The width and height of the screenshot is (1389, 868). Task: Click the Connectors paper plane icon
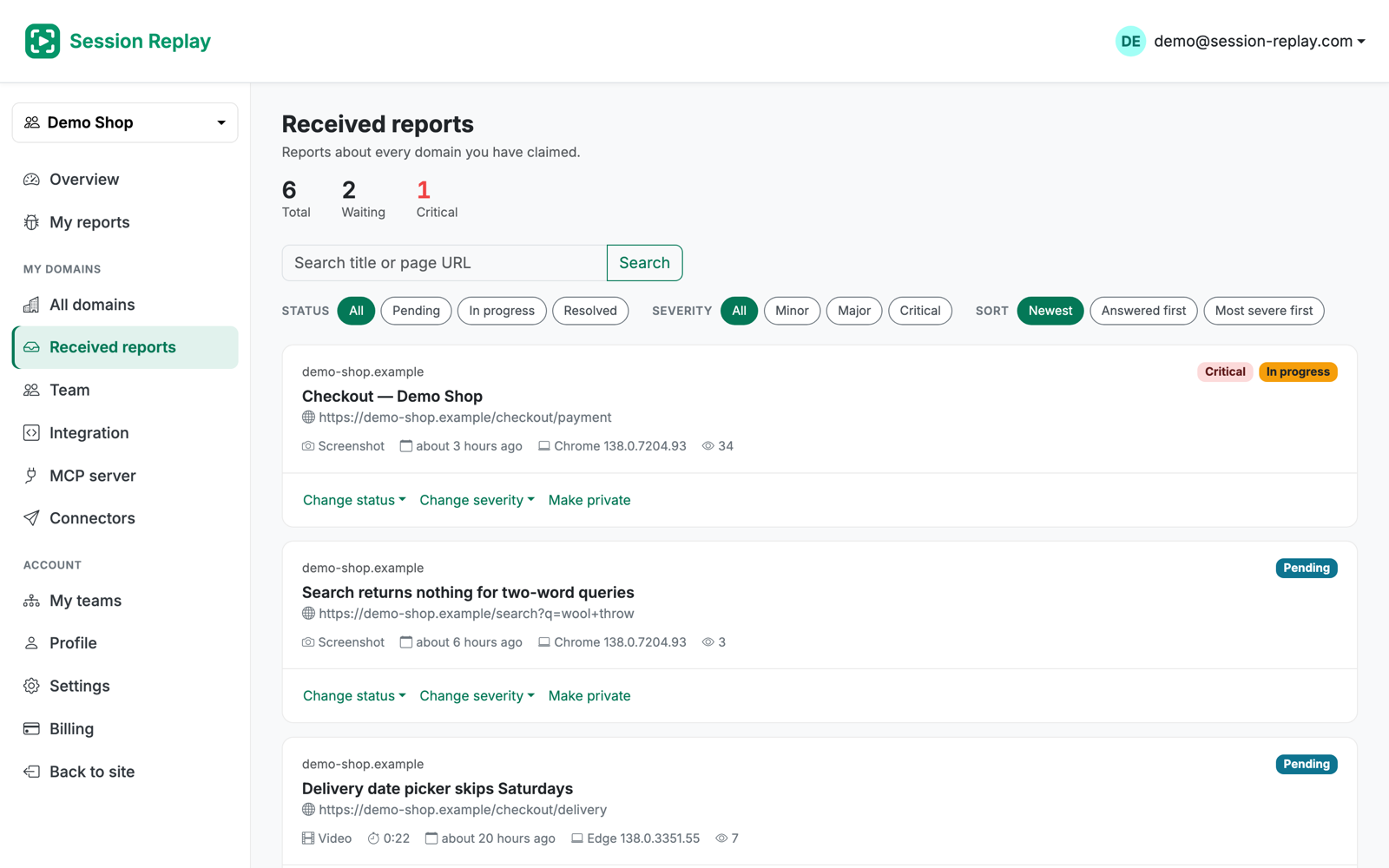click(31, 518)
